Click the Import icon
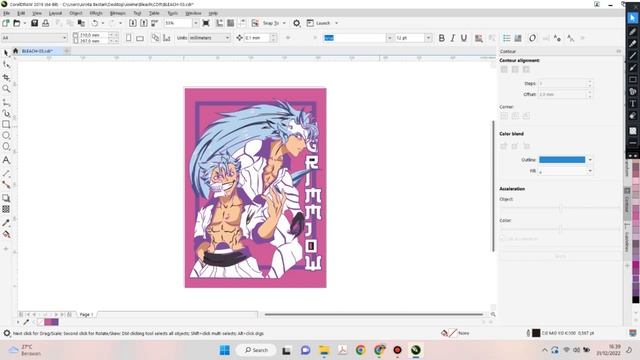This screenshot has width=640, height=360. pos(133,23)
